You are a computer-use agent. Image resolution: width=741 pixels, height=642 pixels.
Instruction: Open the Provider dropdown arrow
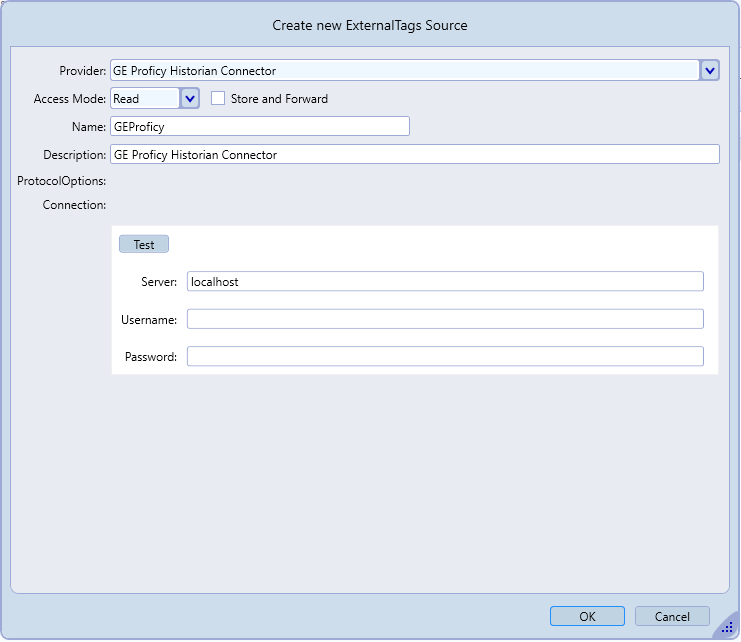click(709, 70)
